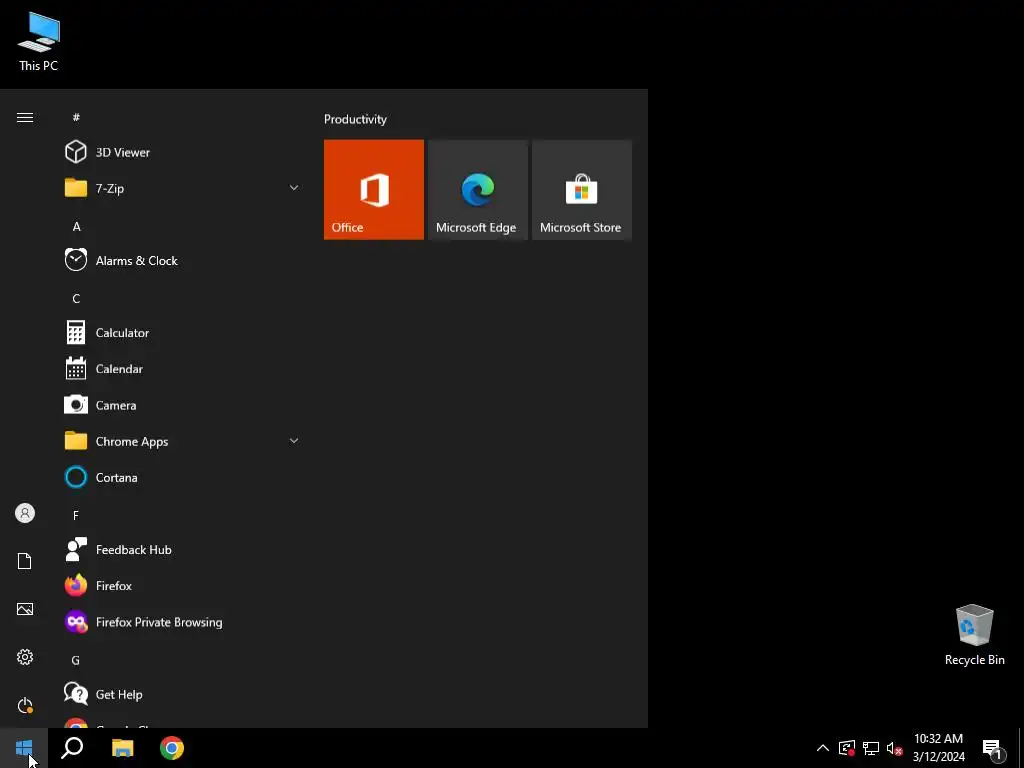This screenshot has height=768, width=1024.
Task: Open File Explorer from taskbar
Action: point(122,748)
